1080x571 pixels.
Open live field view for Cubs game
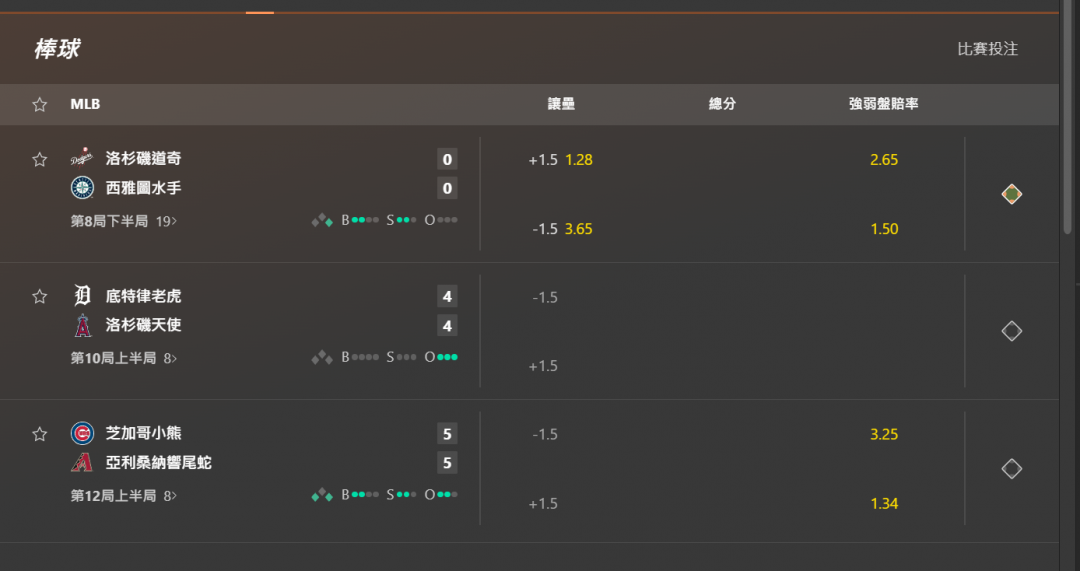[1011, 469]
